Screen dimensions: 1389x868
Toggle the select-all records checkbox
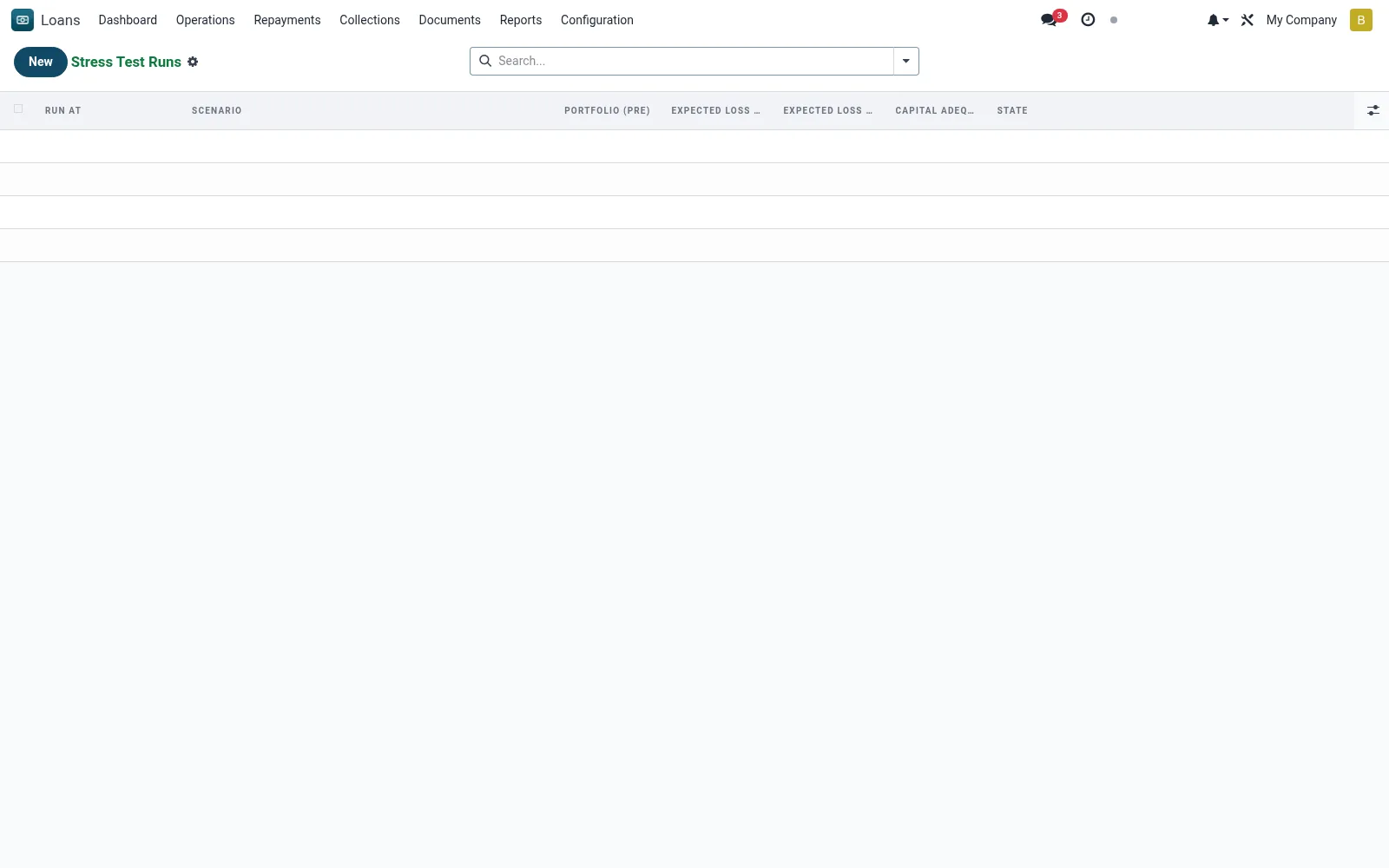[x=18, y=108]
